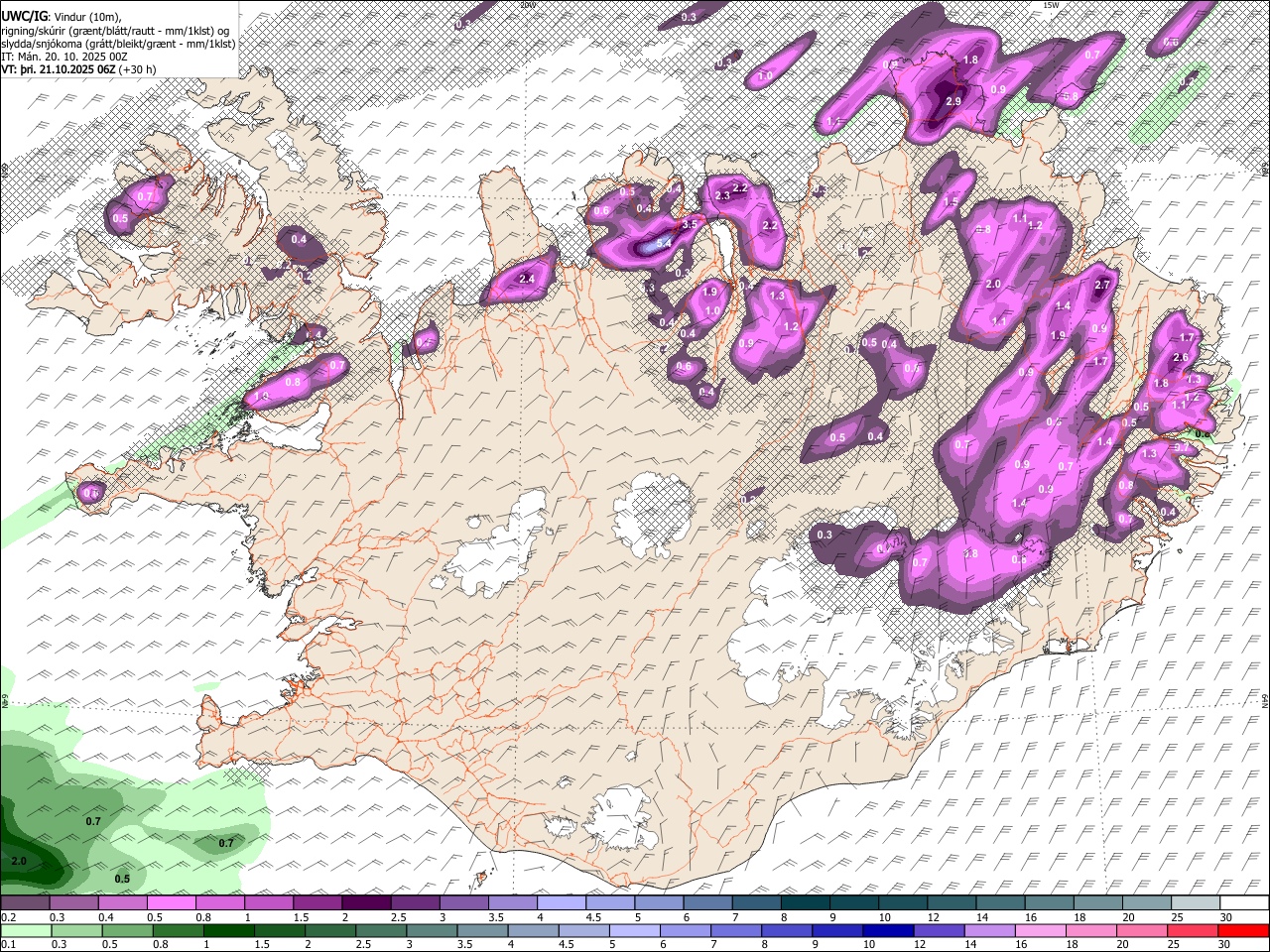The image size is (1270, 952).
Task: Click the 2.9 snowfall value on map
Action: coord(953,102)
